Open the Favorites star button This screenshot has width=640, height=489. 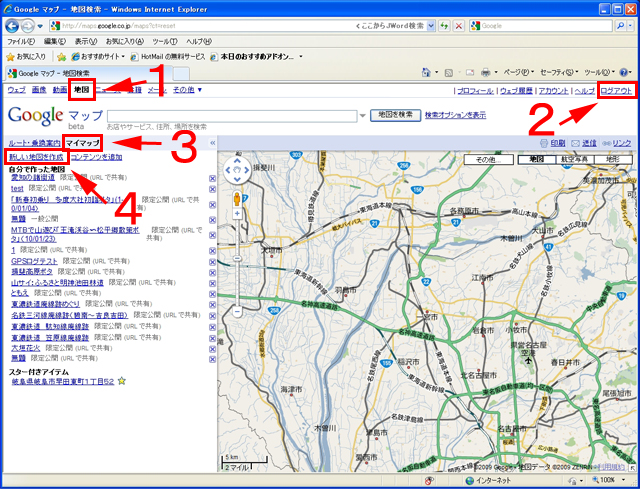(x=27, y=57)
